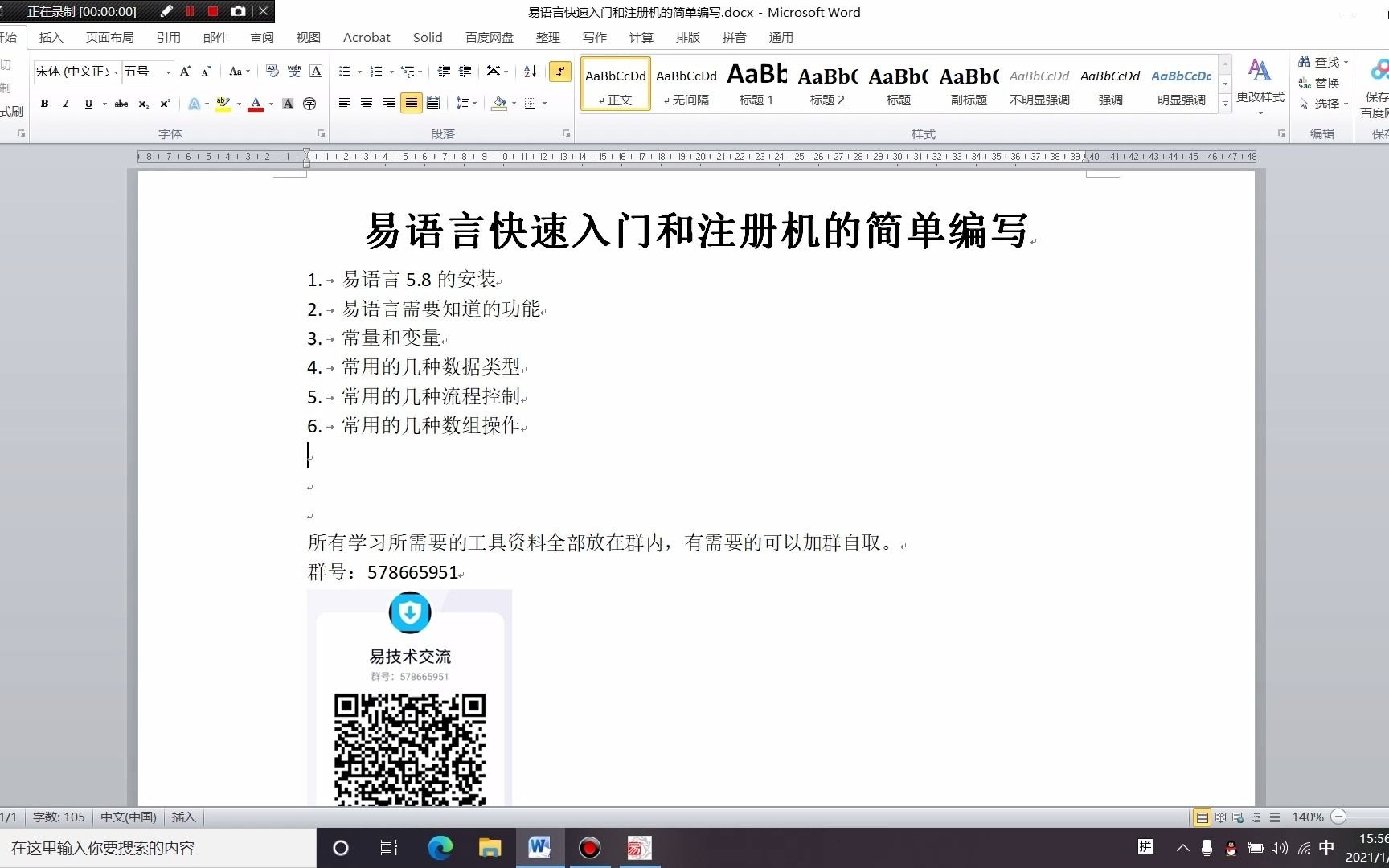Switch to the 插入 ribbon tab
This screenshot has height=868, width=1389.
pyautogui.click(x=51, y=37)
